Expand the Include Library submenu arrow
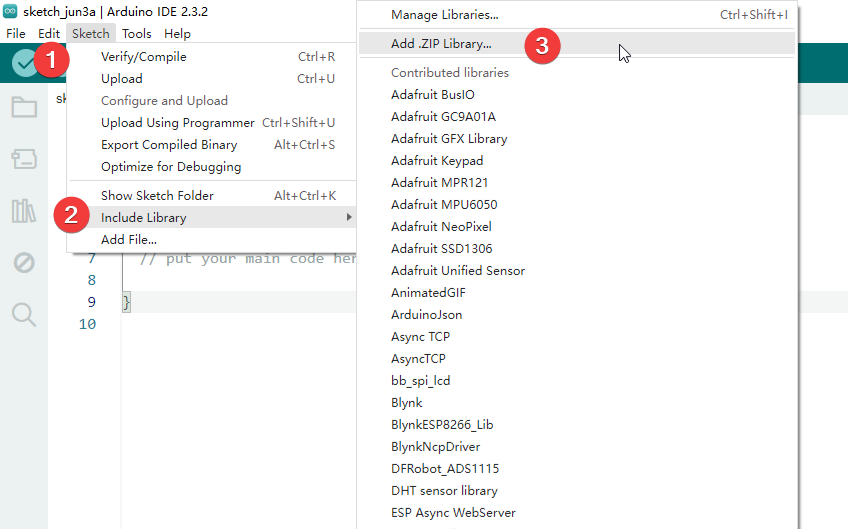The width and height of the screenshot is (848, 529). [x=349, y=217]
